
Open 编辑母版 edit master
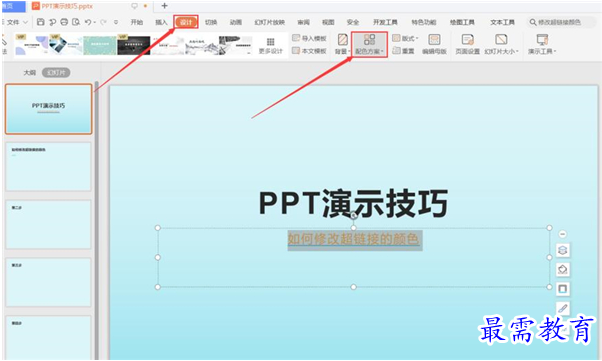[434, 44]
